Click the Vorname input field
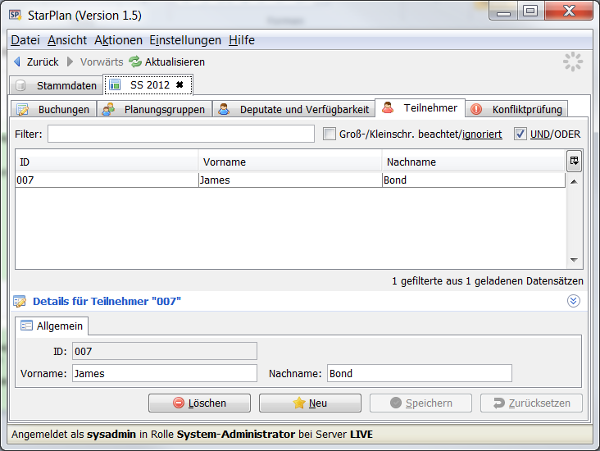600x451 pixels. [165, 373]
